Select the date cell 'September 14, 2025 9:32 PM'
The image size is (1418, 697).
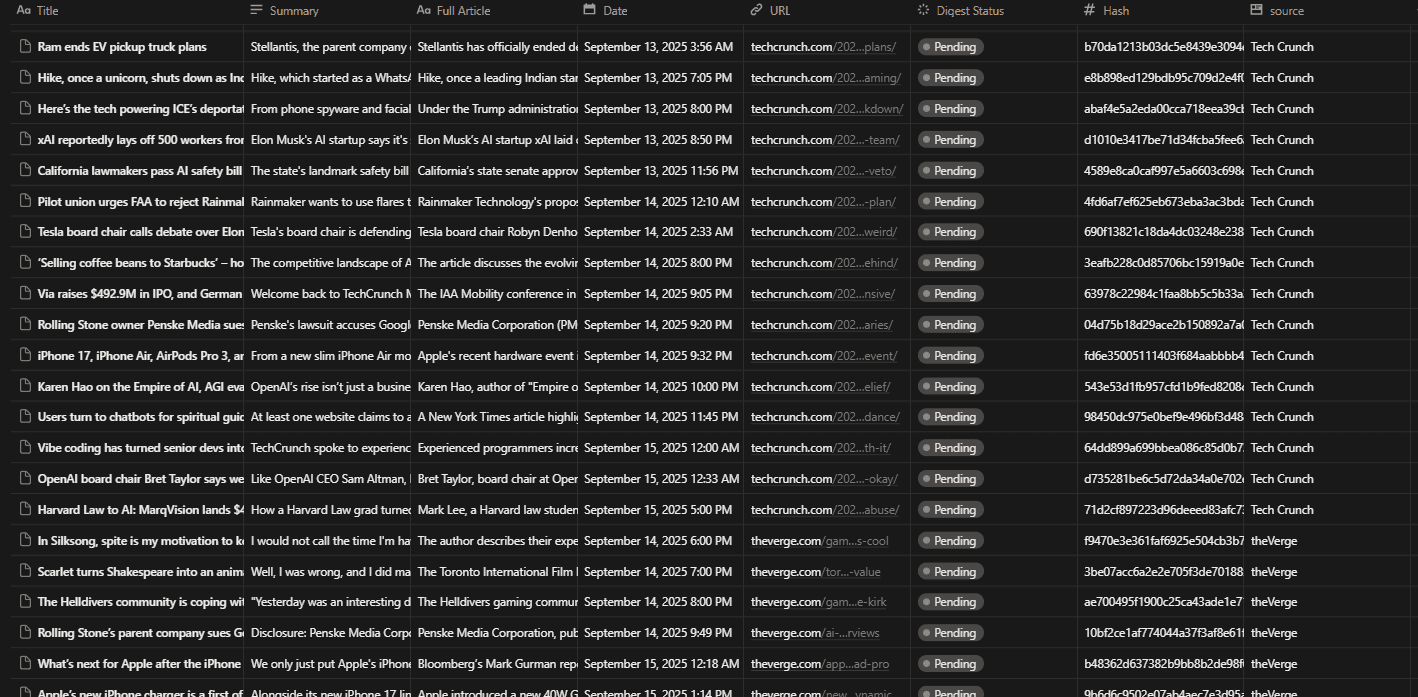click(x=658, y=356)
